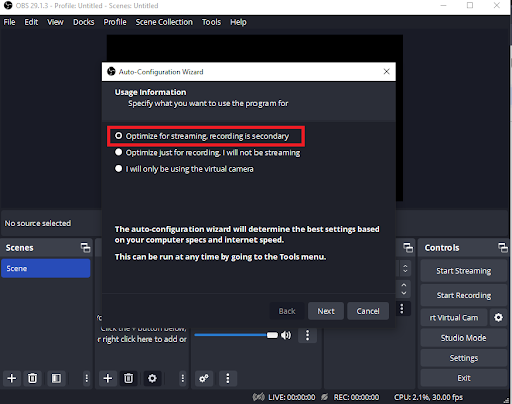Click Exit in Controls dock
This screenshot has height=404, width=512.
464,378
